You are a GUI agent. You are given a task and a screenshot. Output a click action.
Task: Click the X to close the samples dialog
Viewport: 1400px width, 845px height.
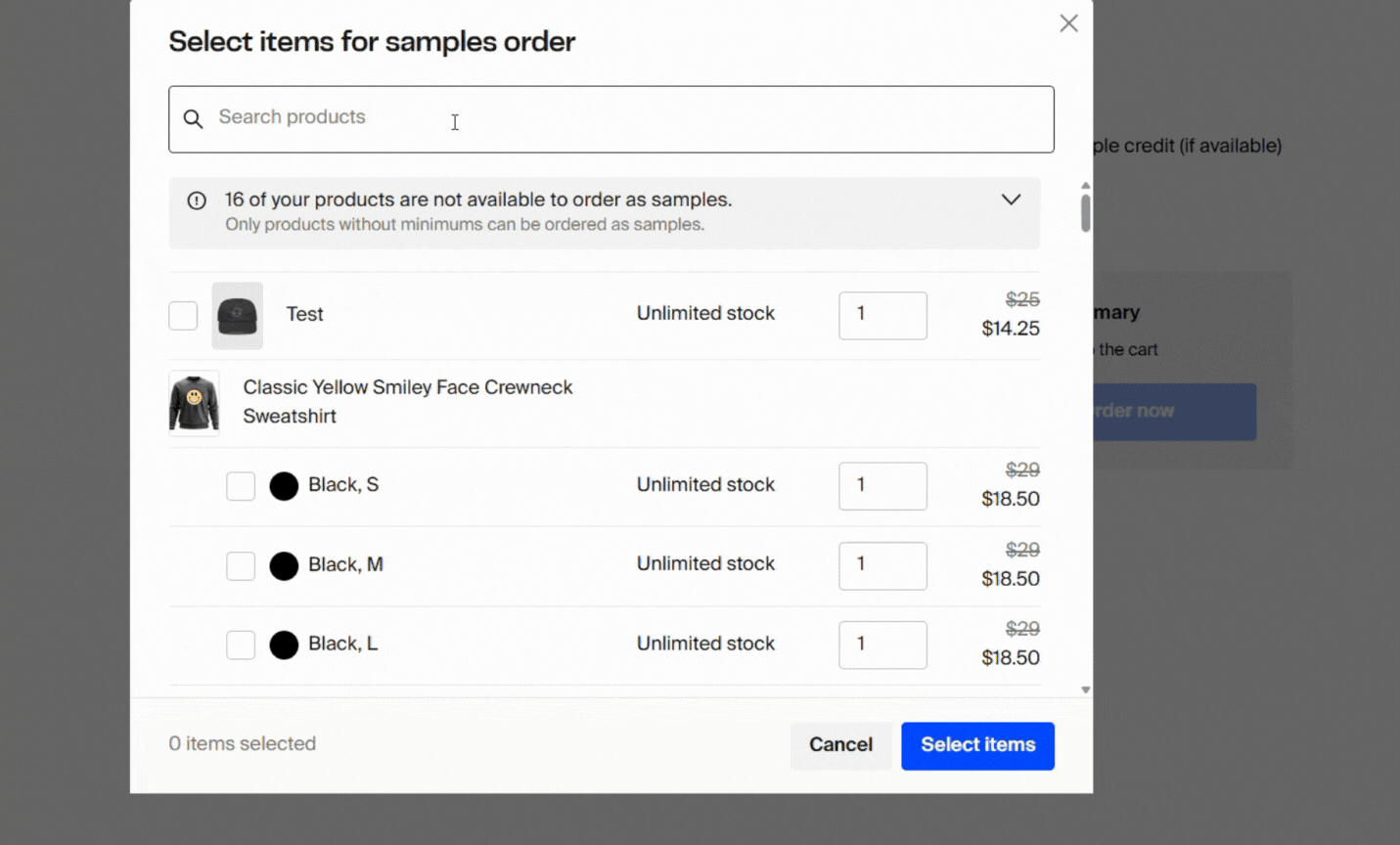[1068, 22]
